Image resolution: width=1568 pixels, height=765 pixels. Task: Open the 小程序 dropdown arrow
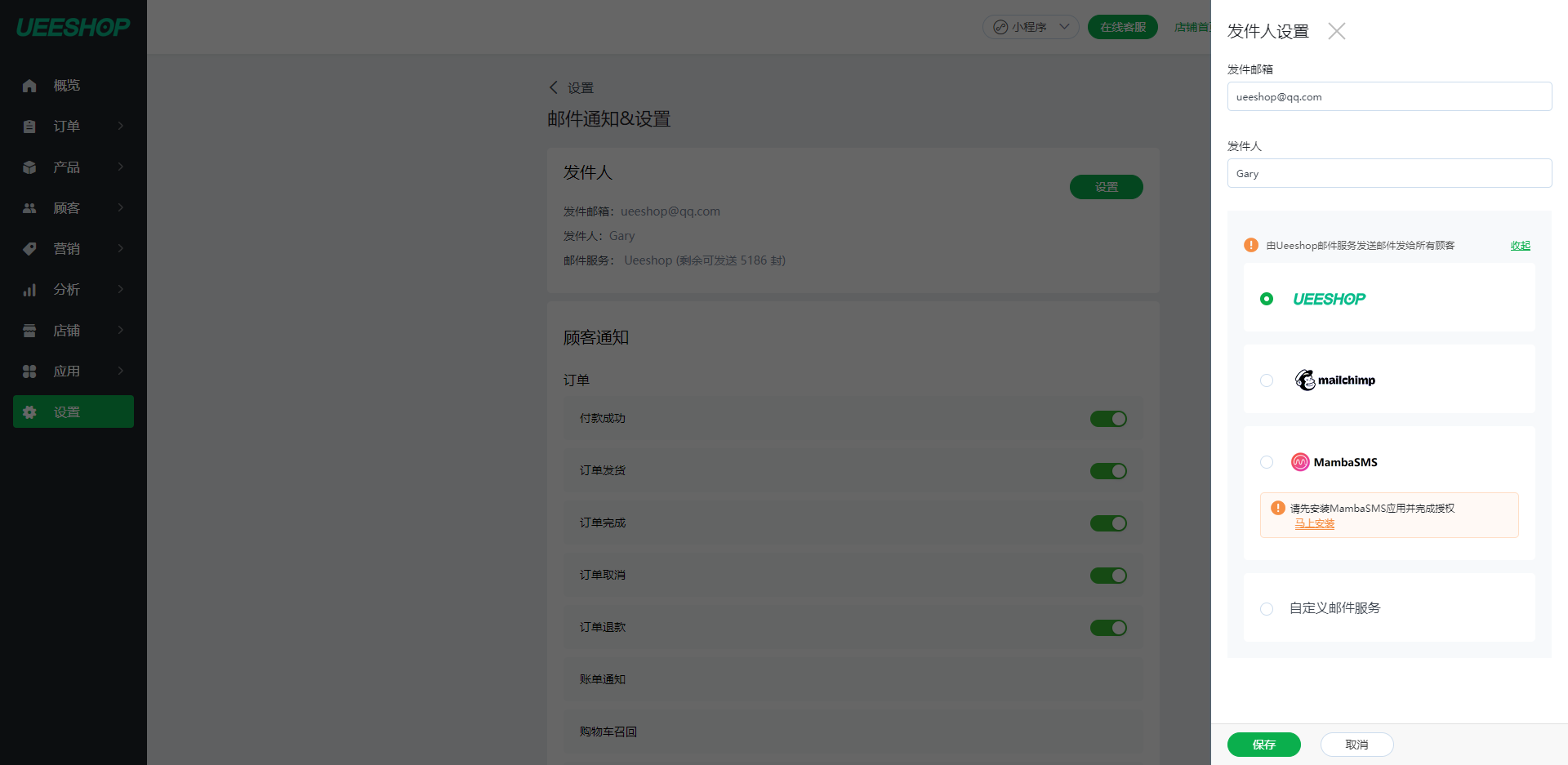pyautogui.click(x=1064, y=27)
